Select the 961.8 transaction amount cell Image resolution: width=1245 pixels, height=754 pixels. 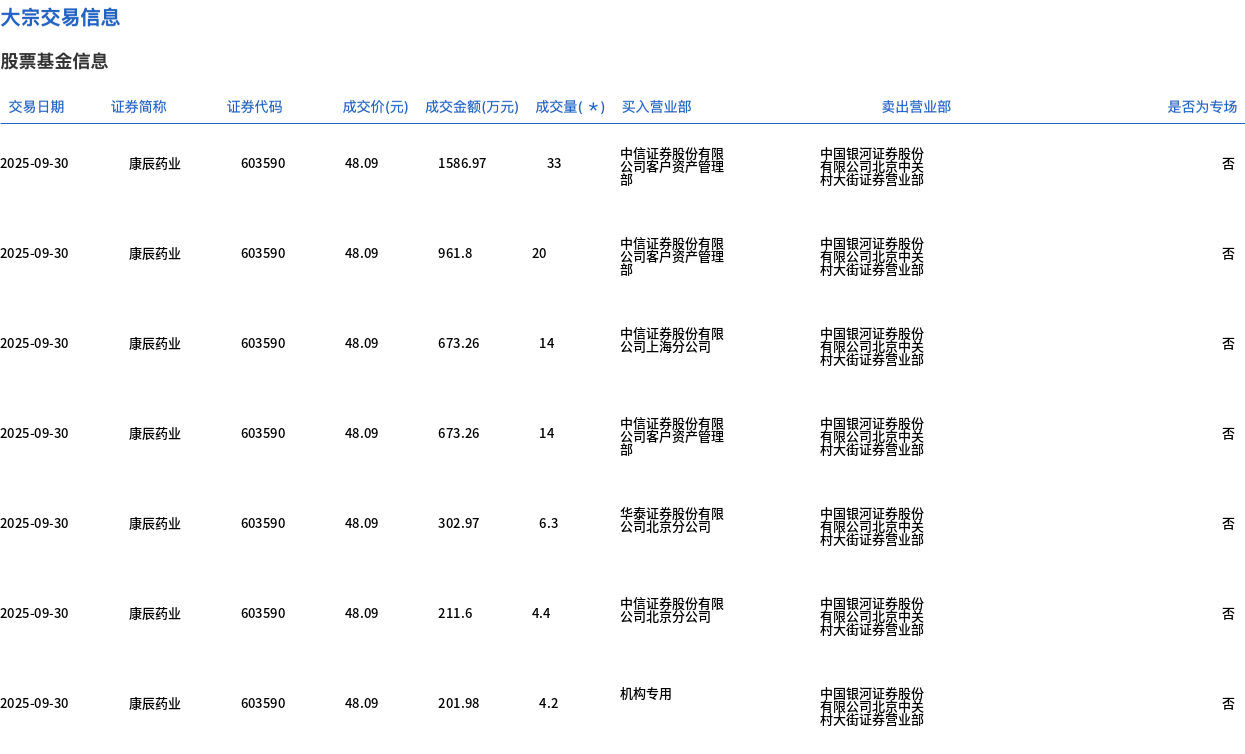pos(455,253)
